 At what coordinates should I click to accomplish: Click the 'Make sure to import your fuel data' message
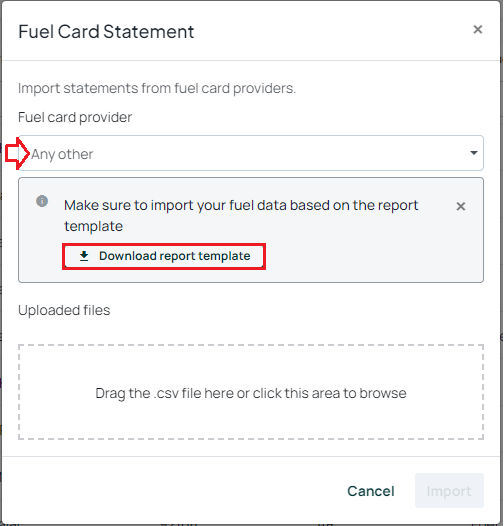click(x=241, y=215)
